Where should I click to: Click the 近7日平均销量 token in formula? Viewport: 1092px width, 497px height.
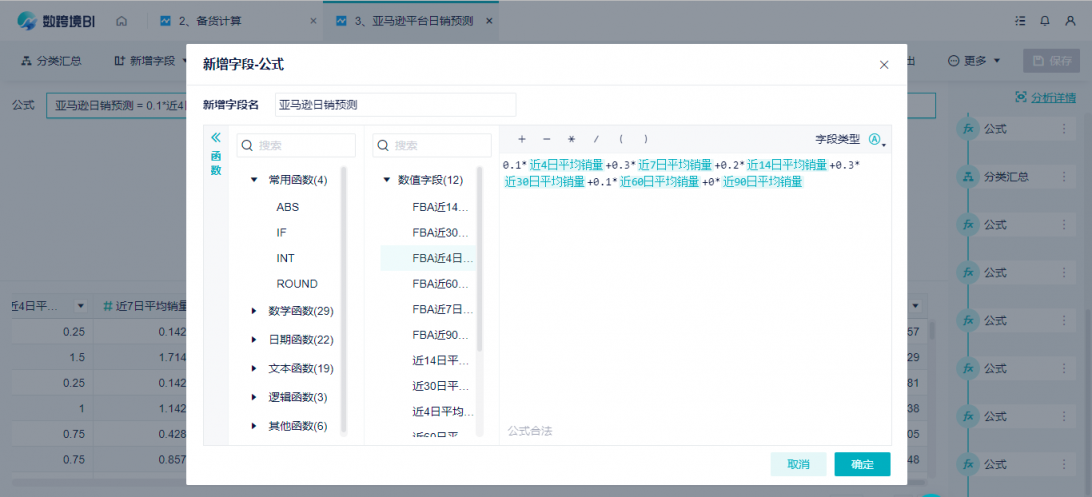[676, 165]
